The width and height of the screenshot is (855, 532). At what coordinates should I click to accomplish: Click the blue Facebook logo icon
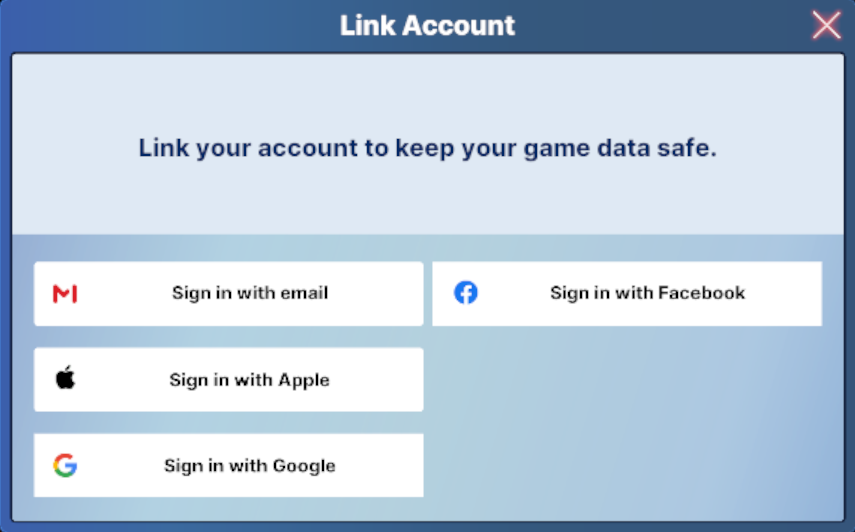(466, 293)
